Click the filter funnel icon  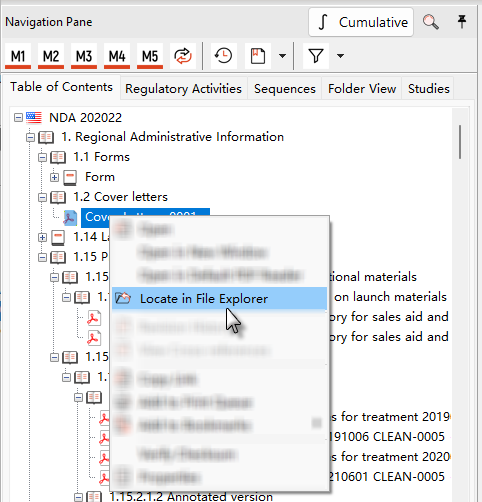[316, 56]
